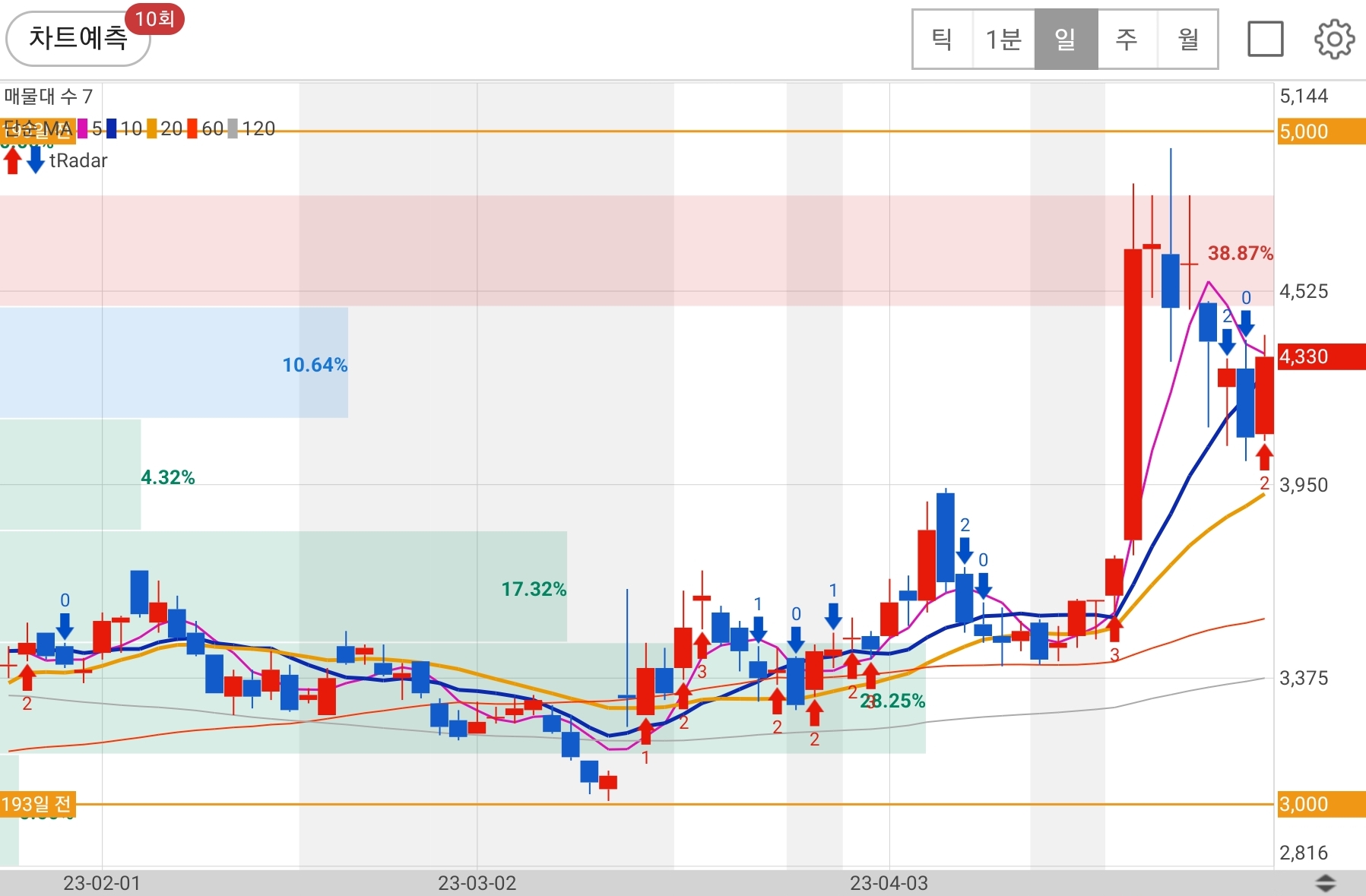Click the 4.32% volume profile value
The height and width of the screenshot is (896, 1366).
point(168,477)
